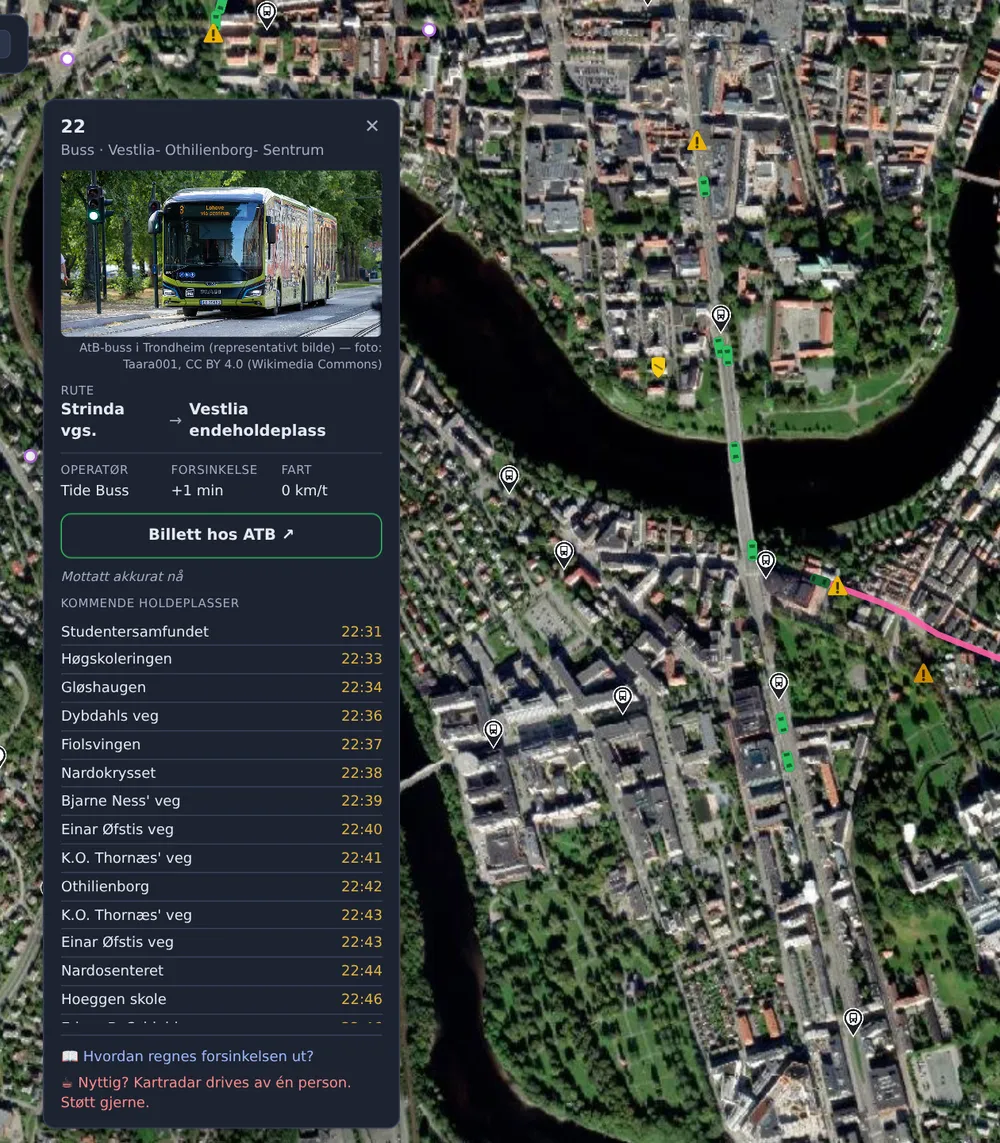Click the bus stop pin above the two southern green buses
The image size is (1000, 1143).
[x=778, y=685]
